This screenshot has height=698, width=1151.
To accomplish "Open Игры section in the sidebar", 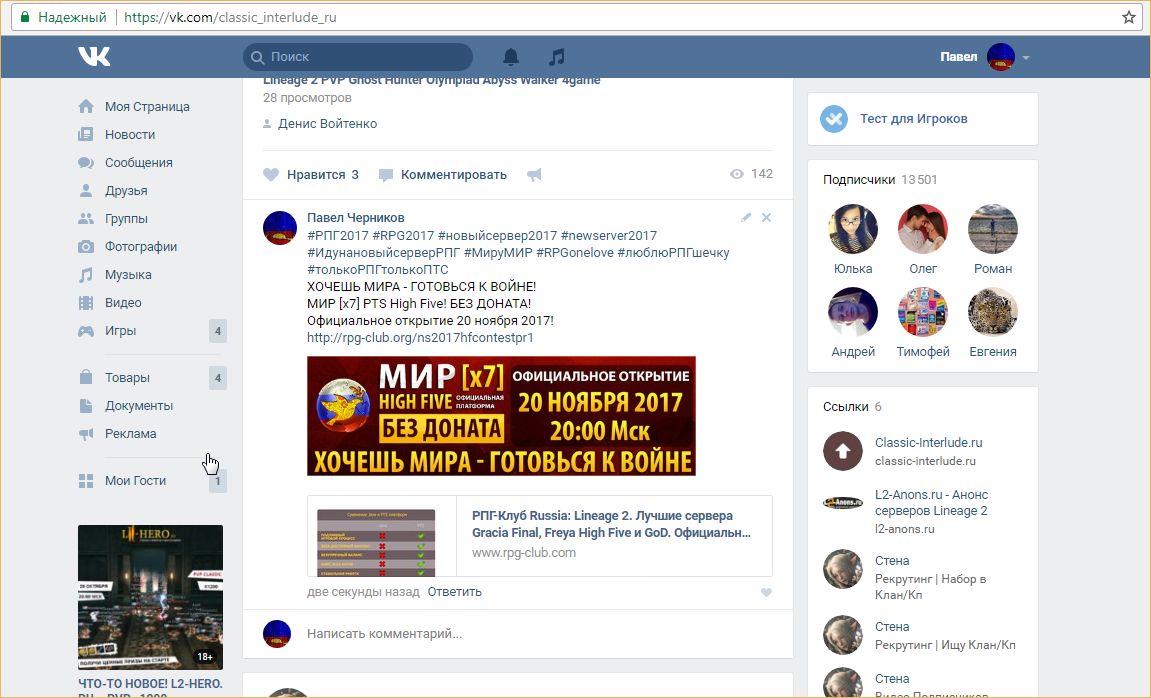I will 120,330.
